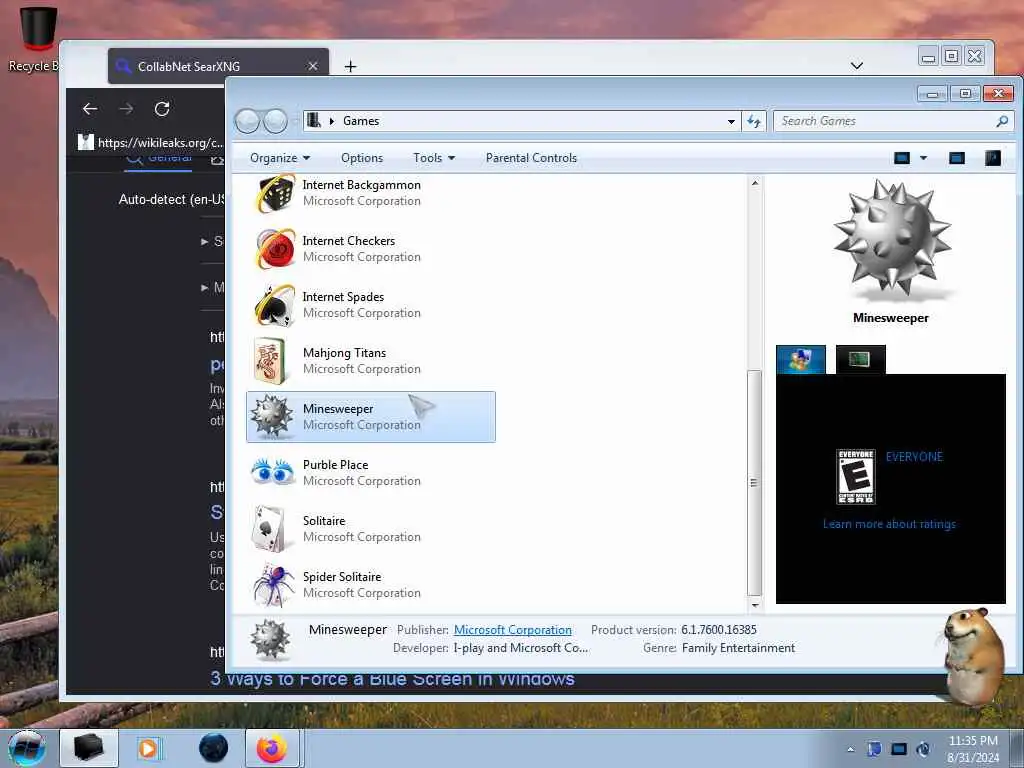
Task: Click the Games Explorer back arrow
Action: (247, 121)
